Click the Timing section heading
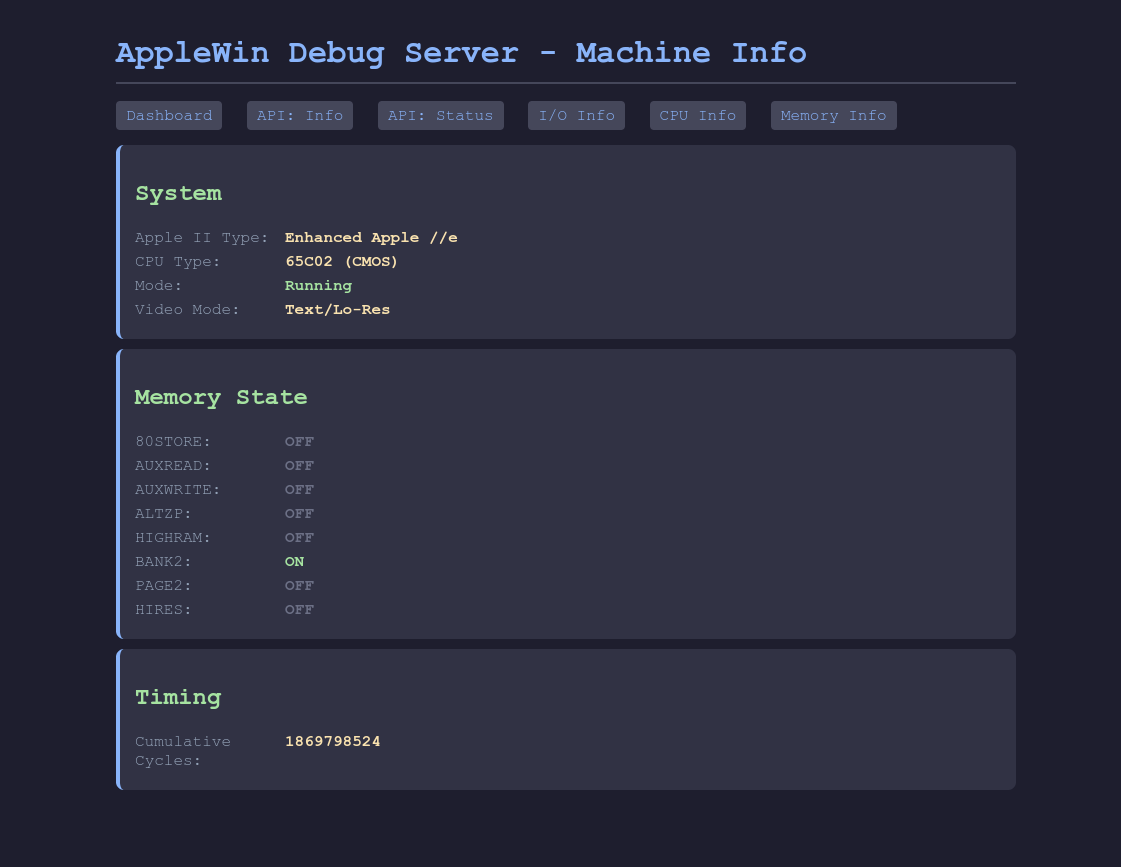This screenshot has width=1121, height=867. [178, 697]
